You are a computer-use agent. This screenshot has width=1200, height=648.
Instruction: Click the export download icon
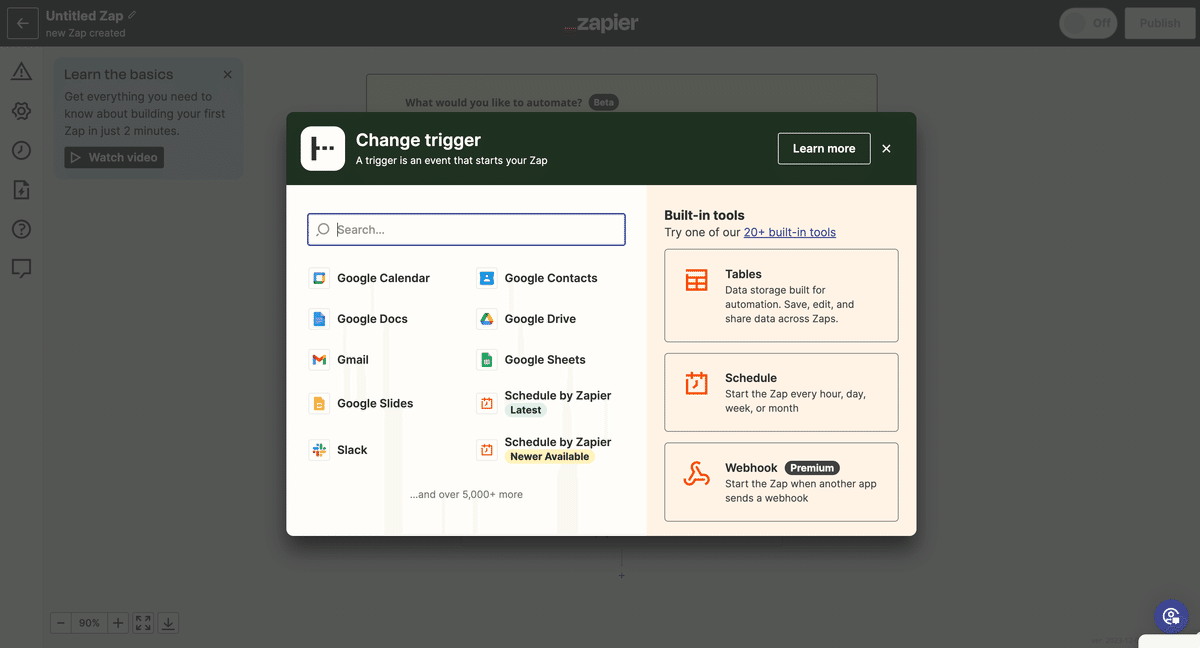tap(168, 623)
